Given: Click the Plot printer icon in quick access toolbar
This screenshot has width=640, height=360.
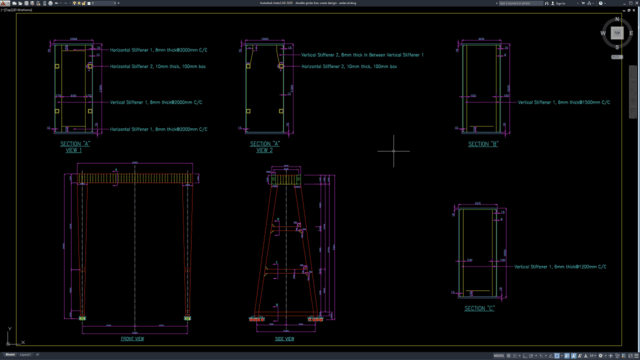Looking at the screenshot, I should tap(51, 3).
